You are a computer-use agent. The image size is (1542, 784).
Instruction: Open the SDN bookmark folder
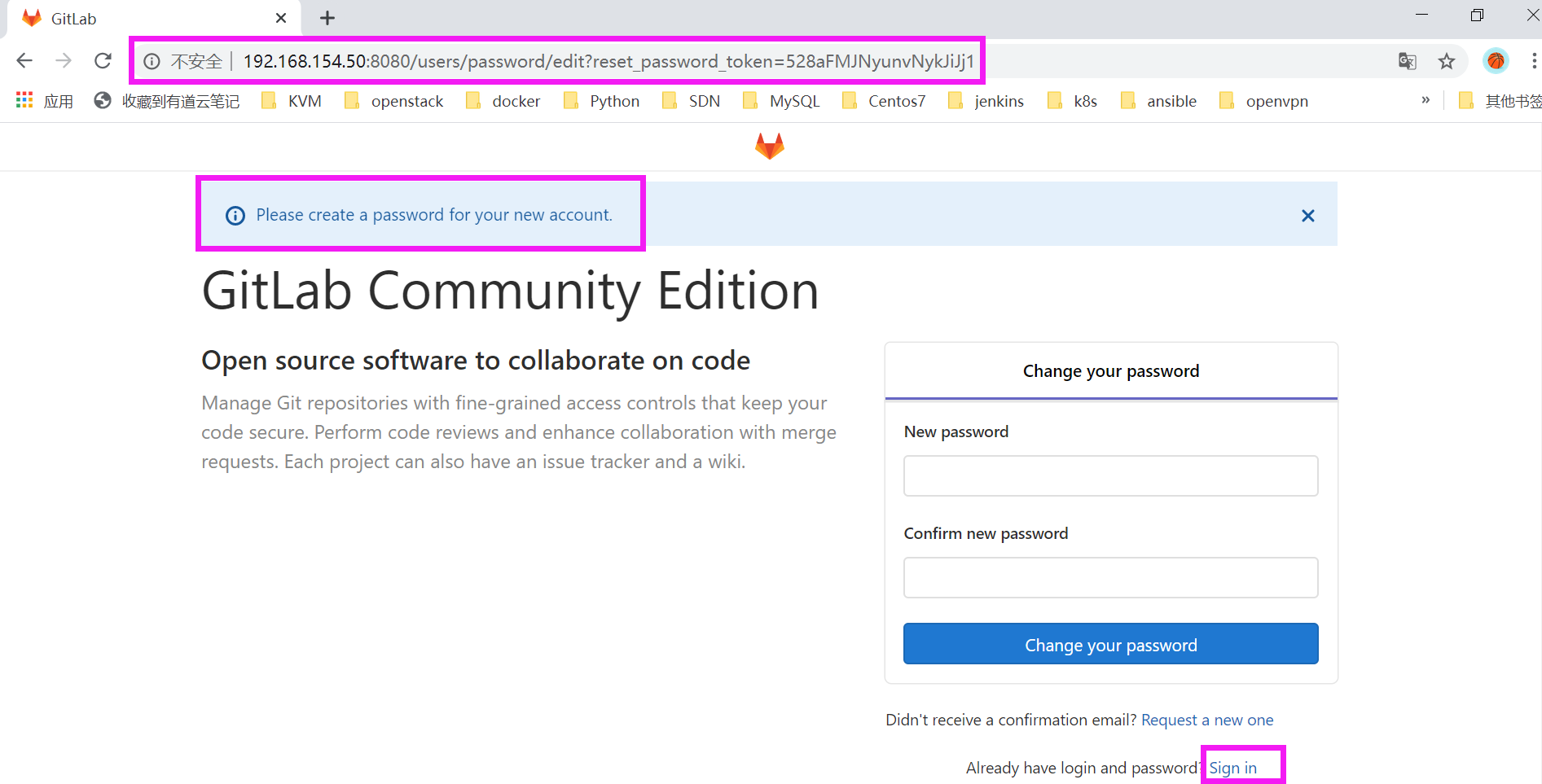click(x=692, y=101)
